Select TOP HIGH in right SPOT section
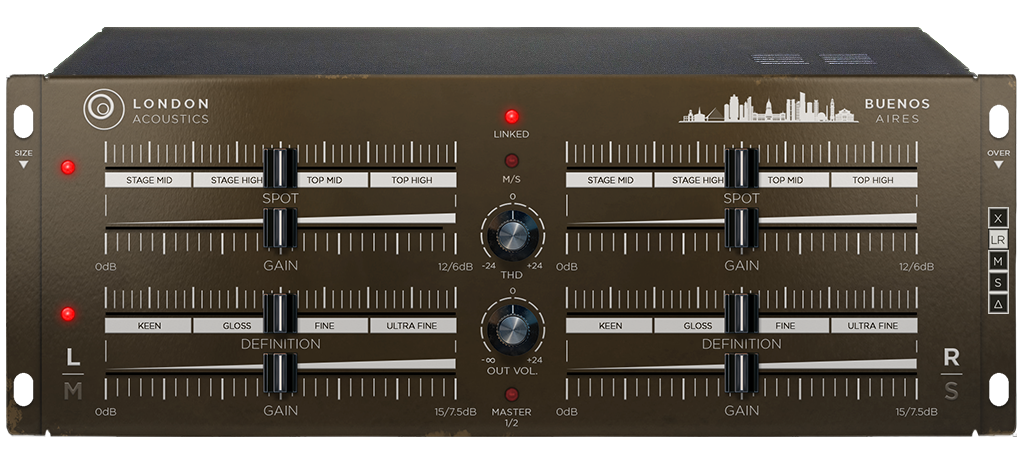Viewport: 1024px width, 461px height. point(874,181)
